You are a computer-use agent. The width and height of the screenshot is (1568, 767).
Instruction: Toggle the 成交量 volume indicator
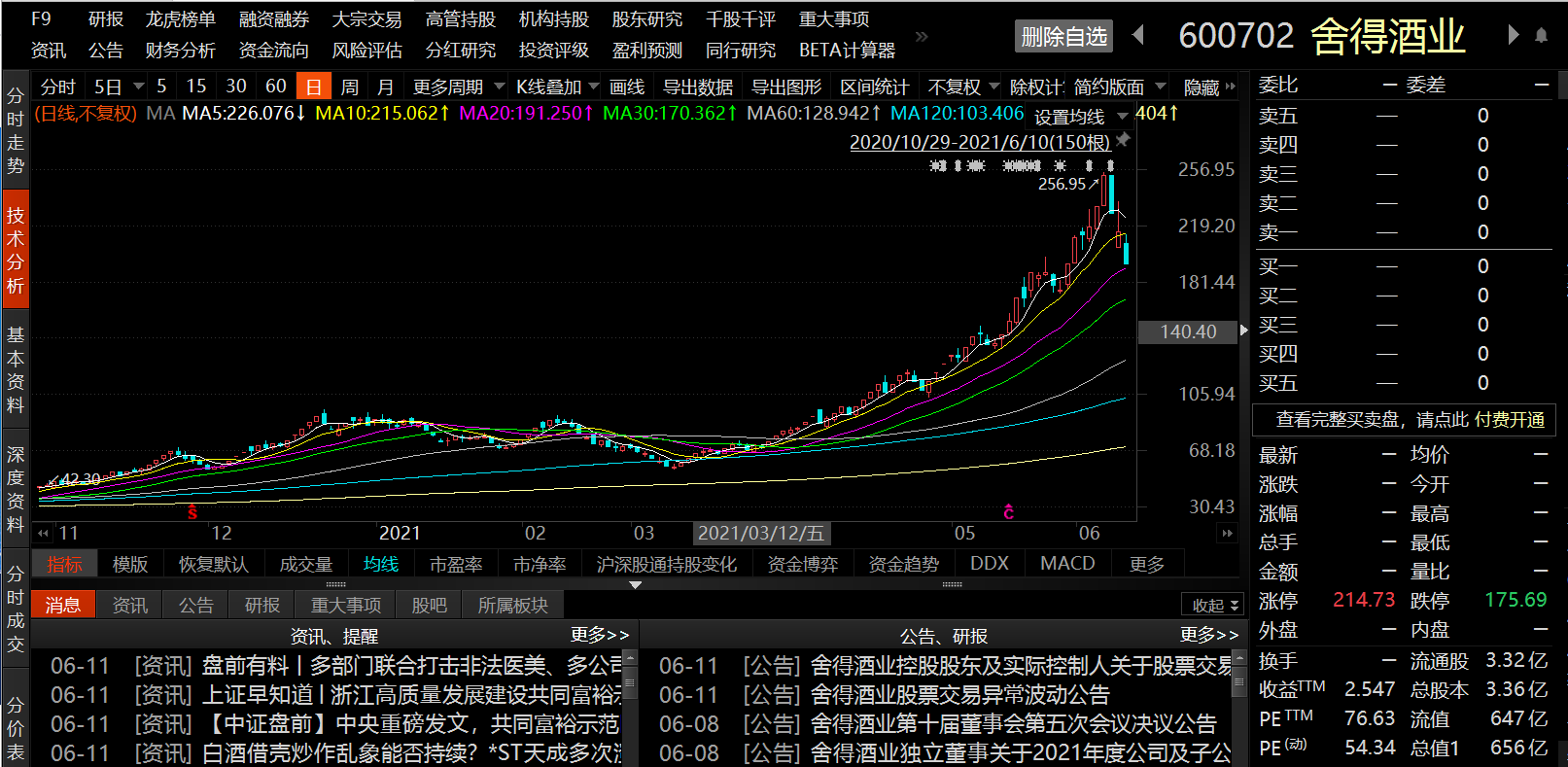pyautogui.click(x=305, y=564)
